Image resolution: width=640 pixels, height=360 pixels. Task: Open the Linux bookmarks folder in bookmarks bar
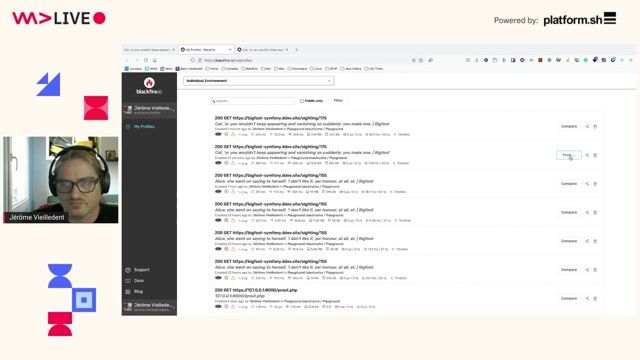[x=316, y=69]
